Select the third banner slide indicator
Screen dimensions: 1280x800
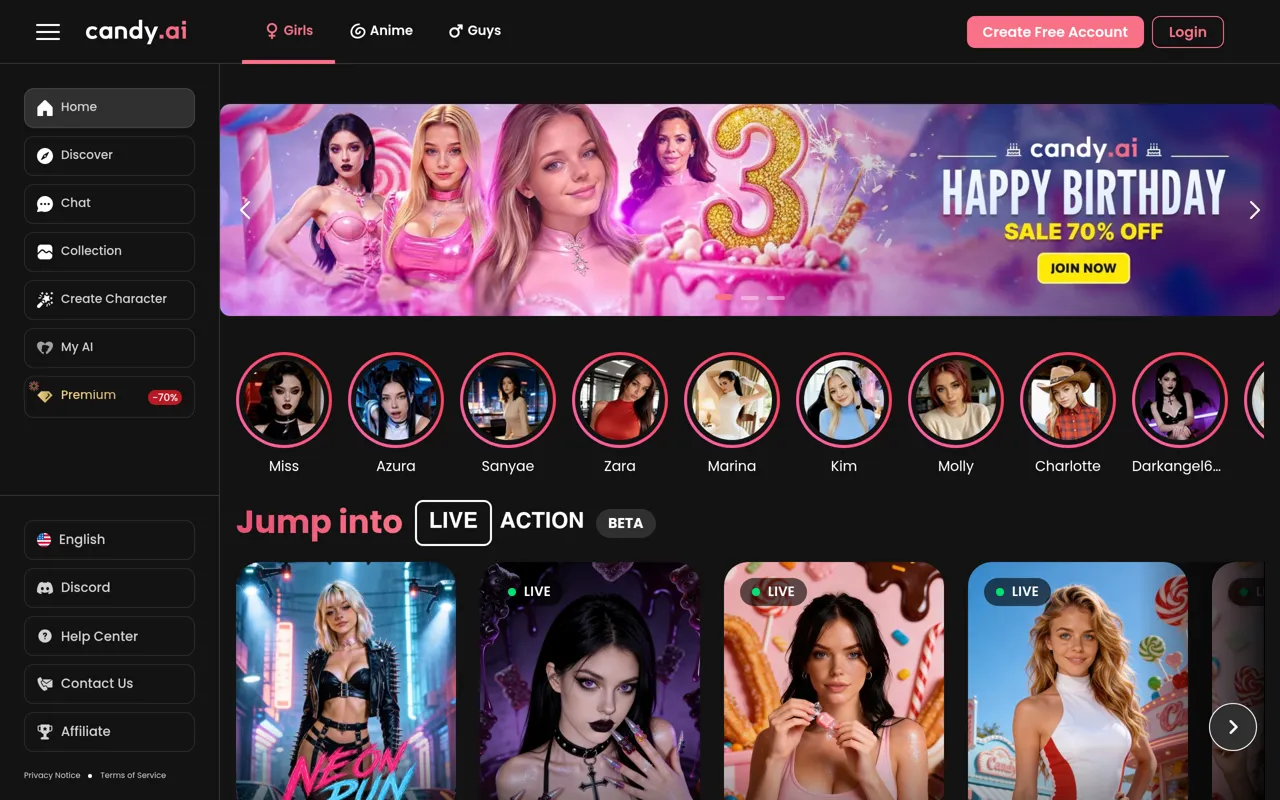point(776,298)
